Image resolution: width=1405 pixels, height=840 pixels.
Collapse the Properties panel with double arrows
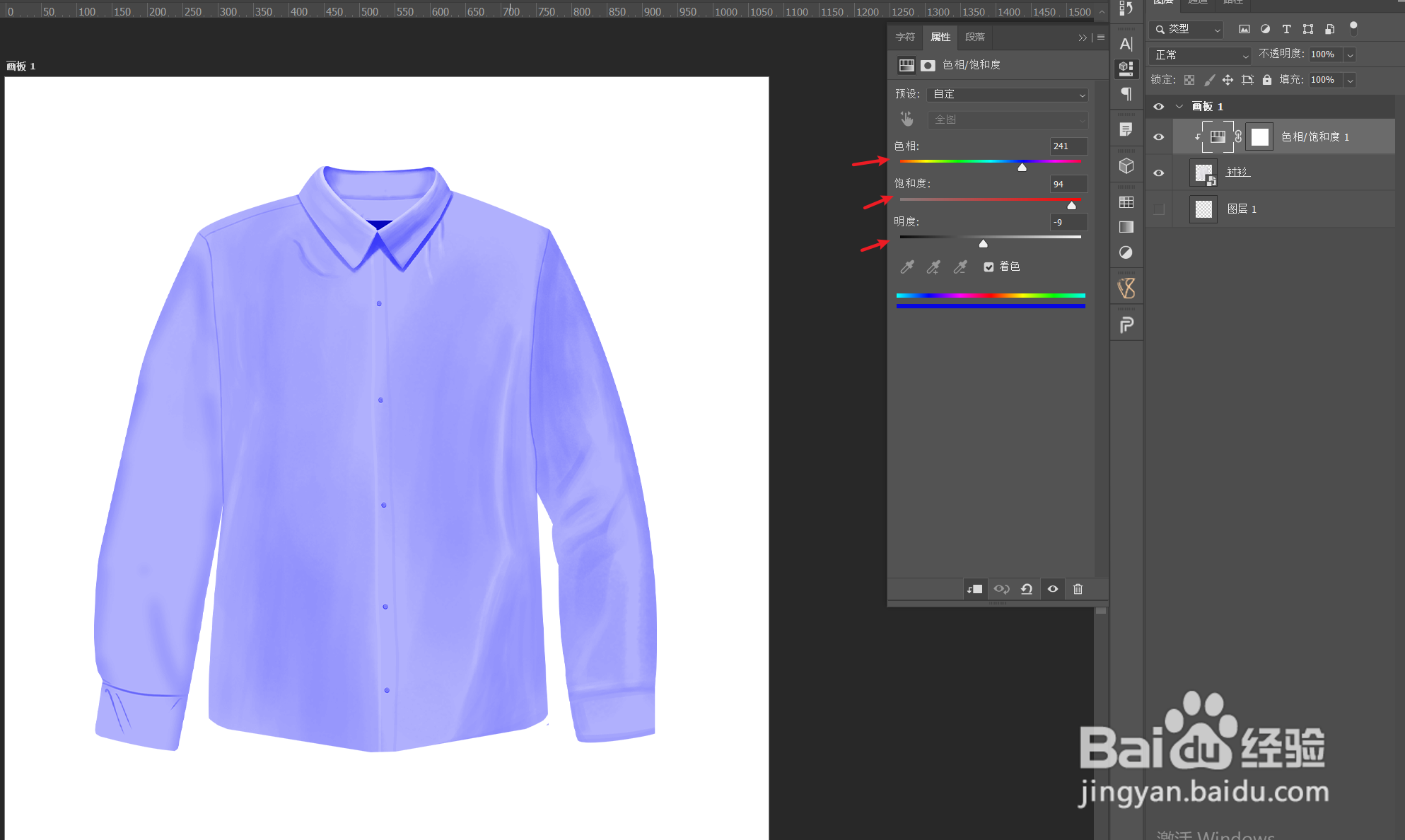(1083, 37)
